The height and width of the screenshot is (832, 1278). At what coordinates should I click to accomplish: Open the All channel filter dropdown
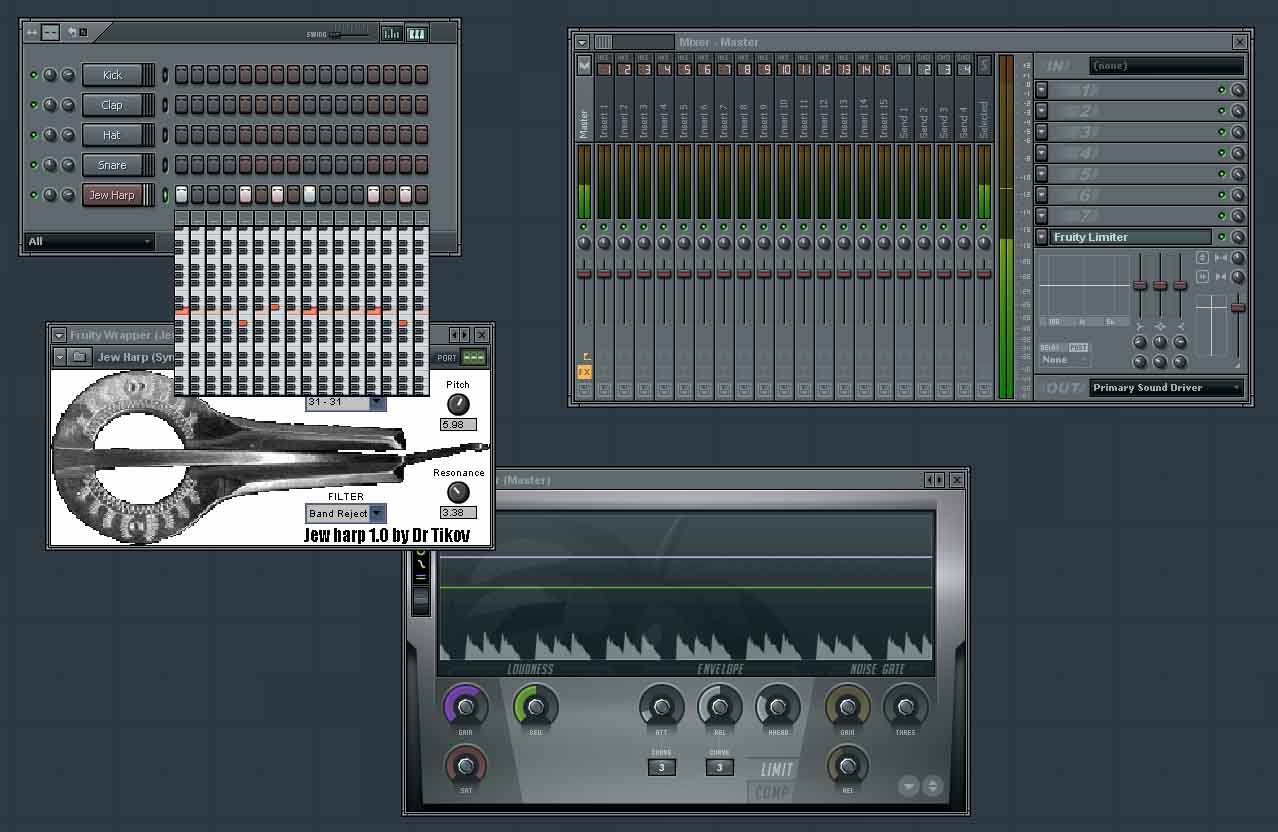pos(90,241)
